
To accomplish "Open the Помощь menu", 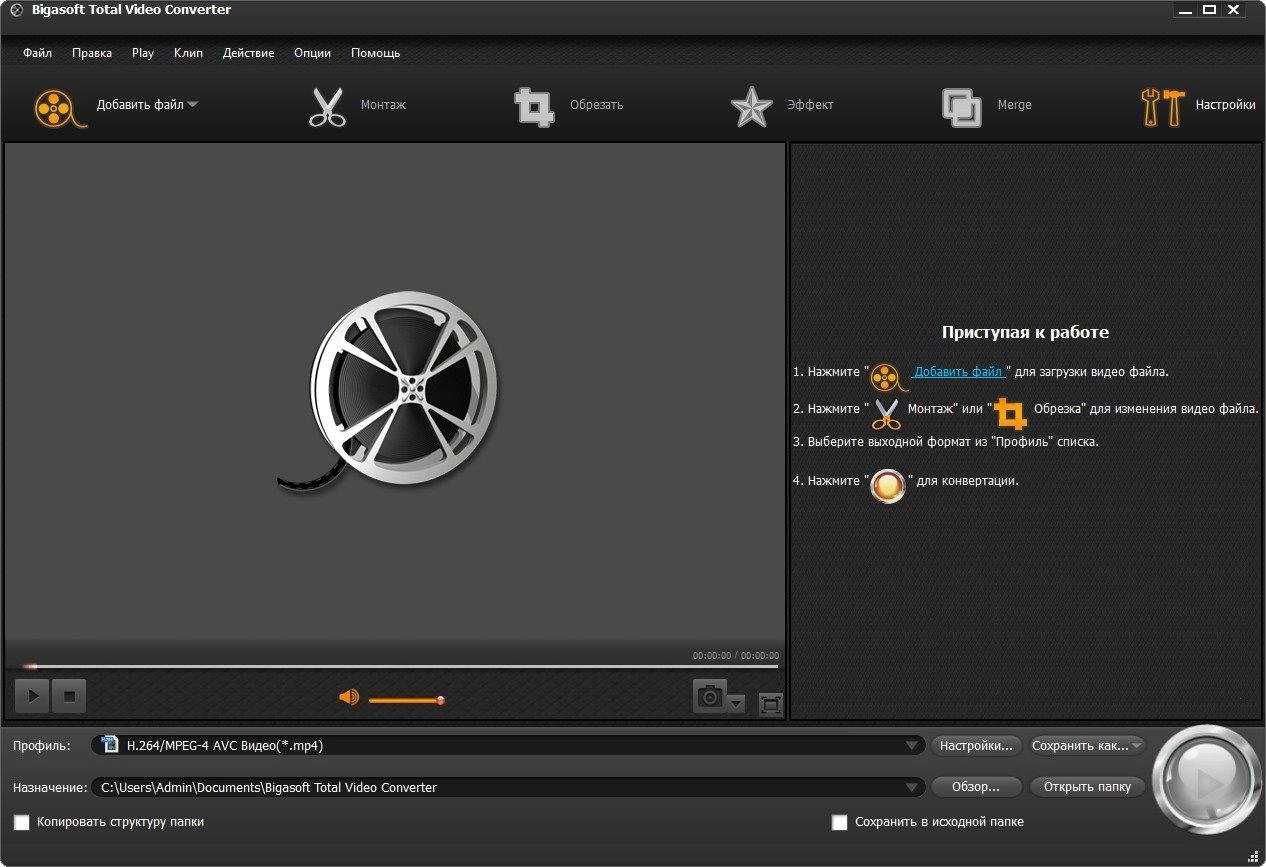I will pyautogui.click(x=375, y=53).
